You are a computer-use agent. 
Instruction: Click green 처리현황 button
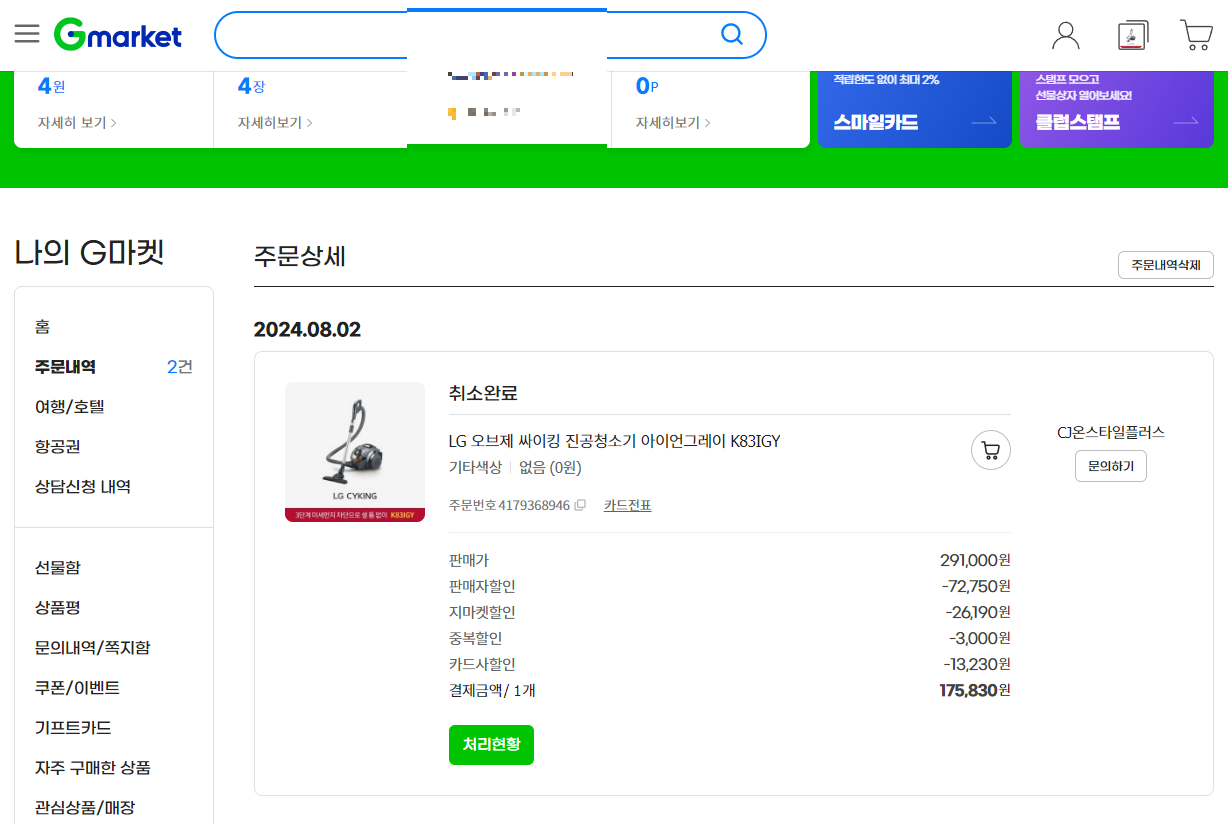(x=491, y=745)
